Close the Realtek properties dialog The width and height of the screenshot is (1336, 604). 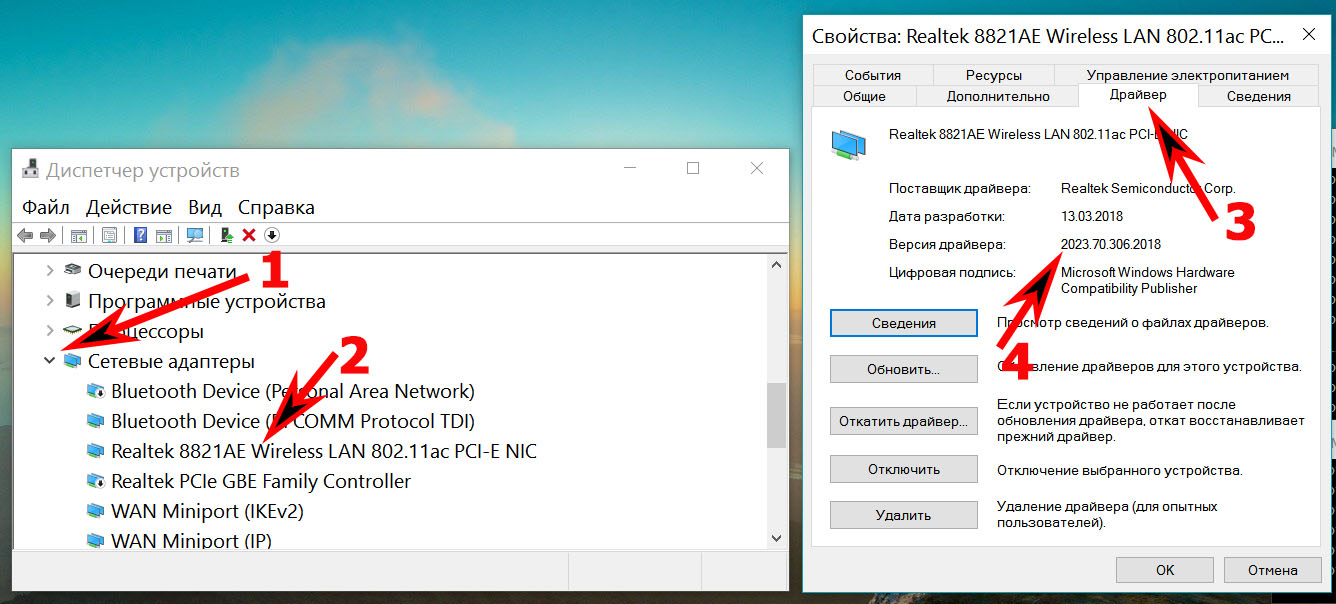click(1308, 36)
